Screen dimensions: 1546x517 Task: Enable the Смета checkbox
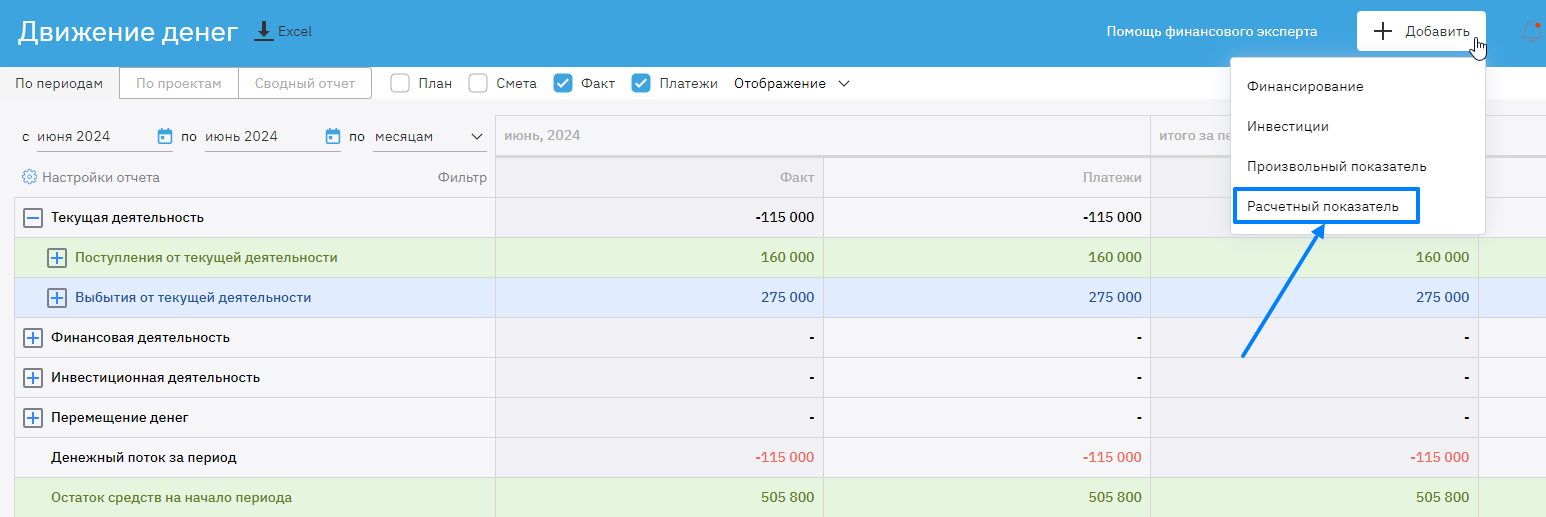[478, 83]
